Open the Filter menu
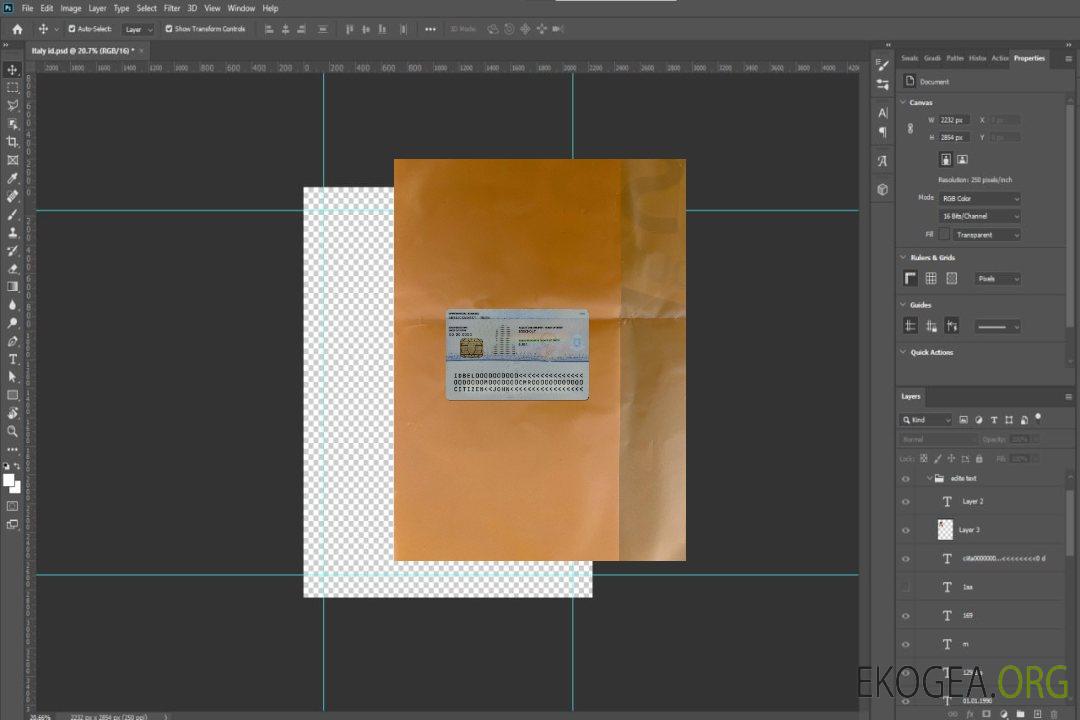Viewport: 1080px width, 720px height. coord(172,8)
